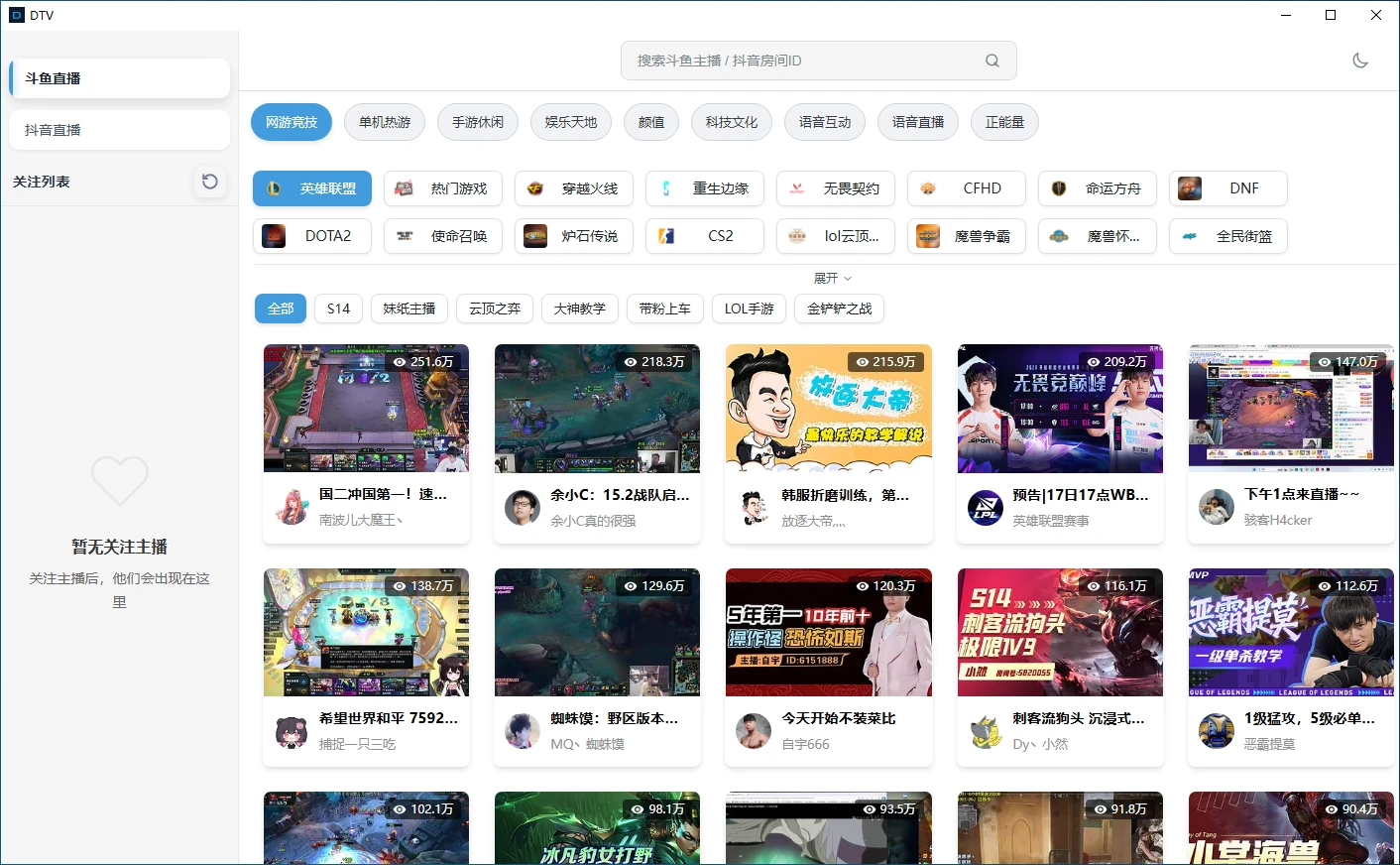Click the streamer search input field
This screenshot has width=1400, height=865.
tap(803, 61)
